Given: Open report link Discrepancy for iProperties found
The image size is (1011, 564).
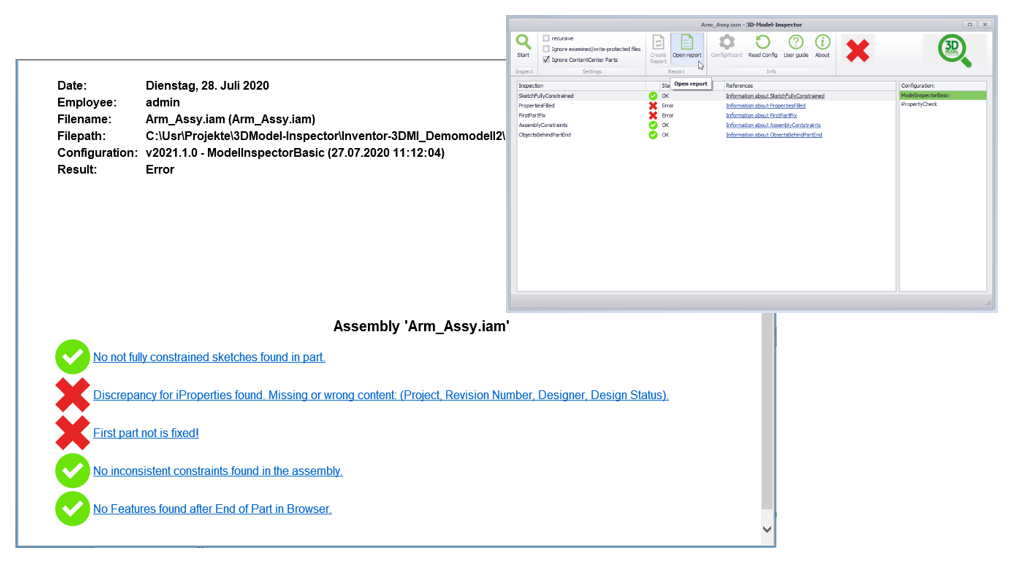Looking at the screenshot, I should tap(380, 395).
